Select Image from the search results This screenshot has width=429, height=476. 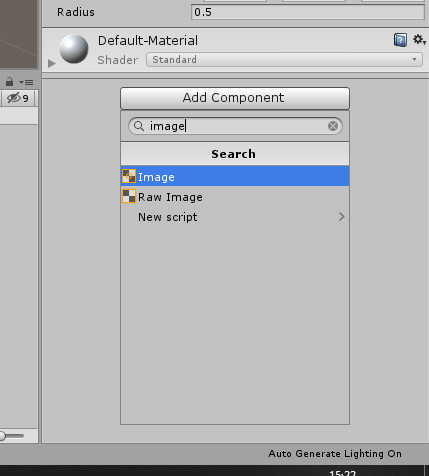[235, 176]
